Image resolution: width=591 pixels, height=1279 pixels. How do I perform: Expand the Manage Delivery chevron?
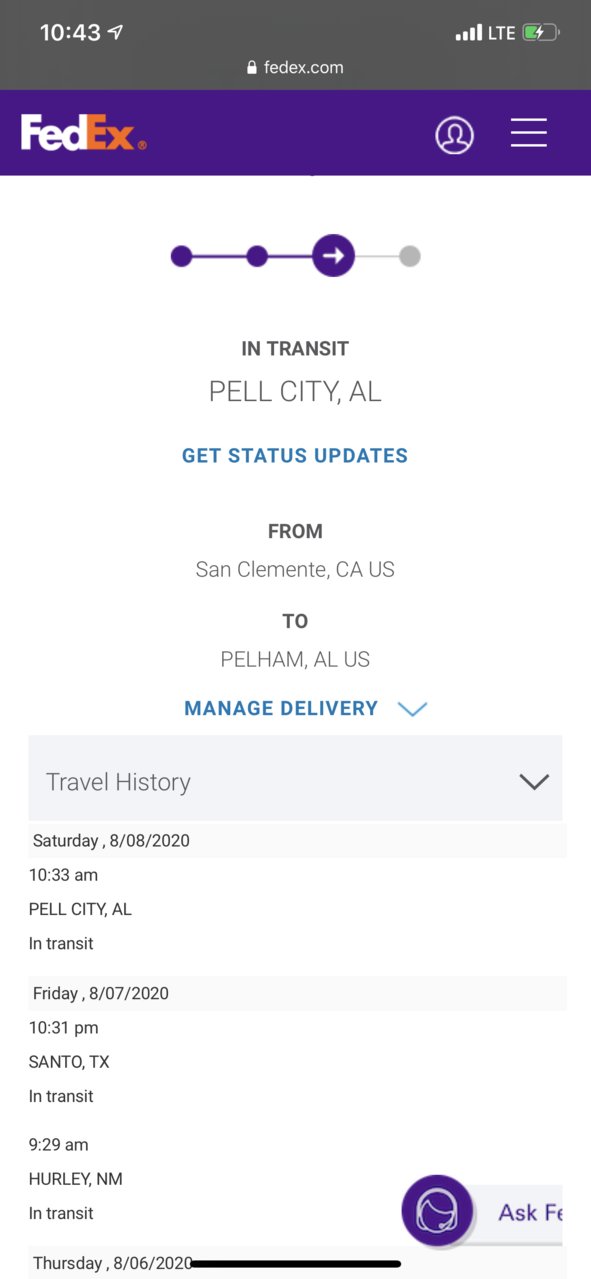pyautogui.click(x=412, y=709)
